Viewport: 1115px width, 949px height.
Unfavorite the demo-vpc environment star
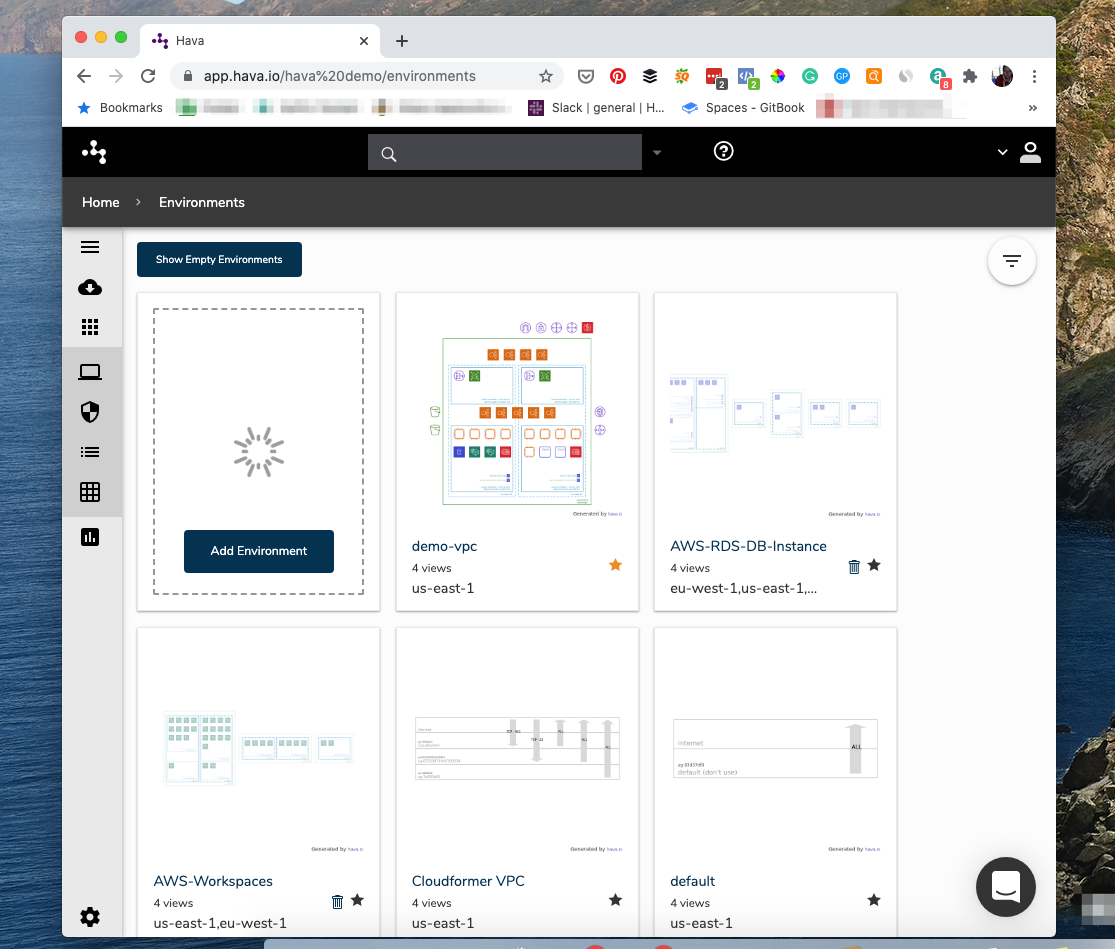coord(616,565)
